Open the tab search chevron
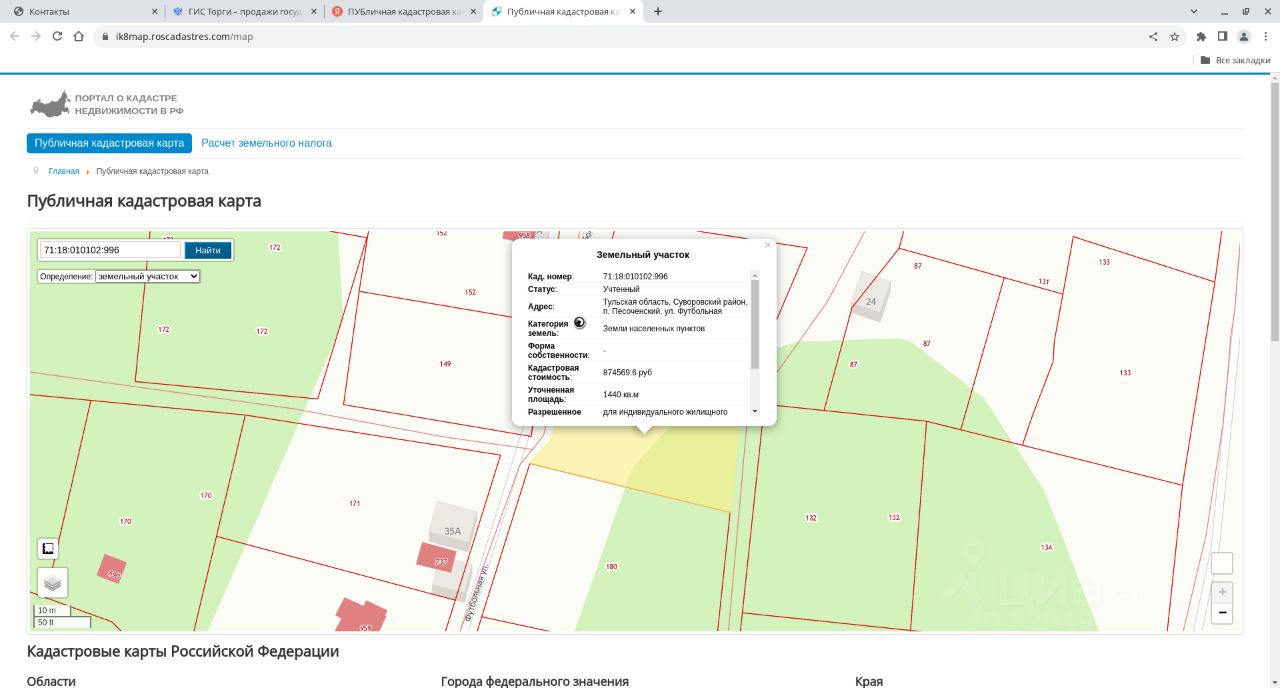1280x688 pixels. coord(1194,11)
